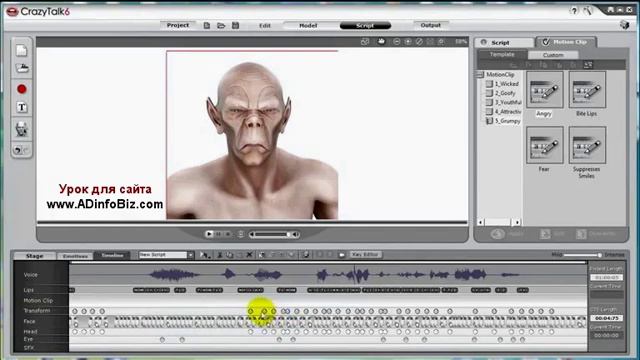Click the first keyframe on the Eye track
Viewport: 640px width, 360px height.
tap(162, 340)
